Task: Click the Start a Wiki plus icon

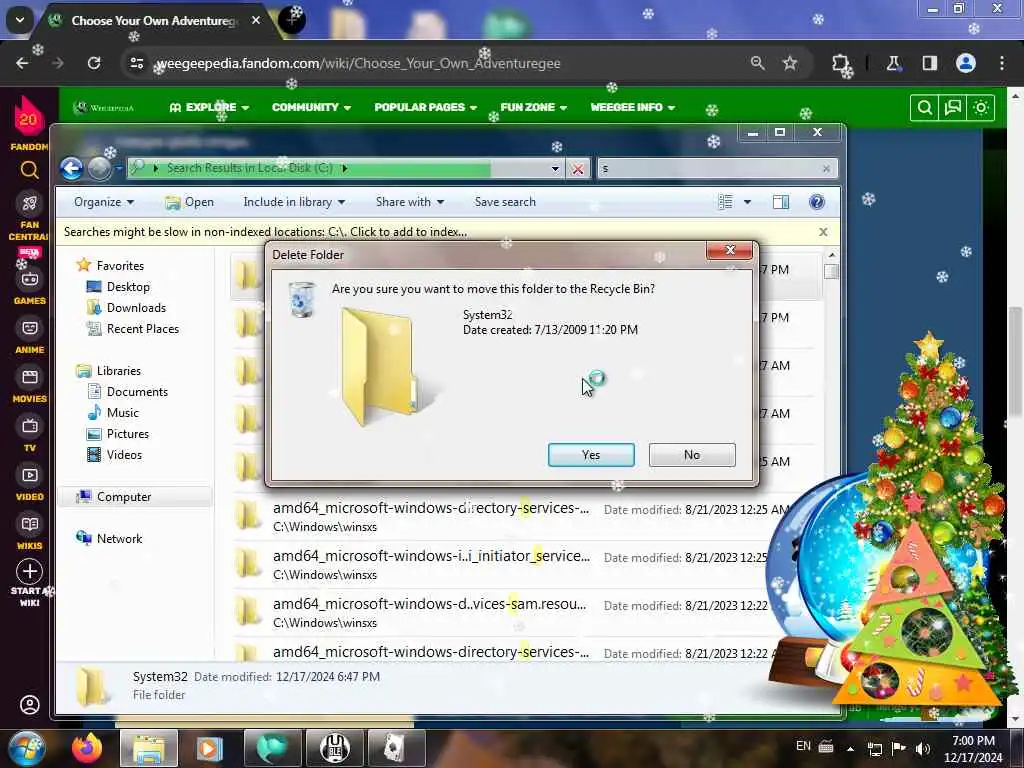Action: [x=29, y=571]
